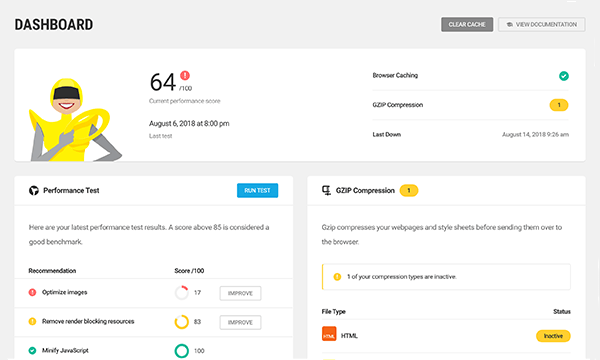
Task: Click the Clear Cache button
Action: coord(467,24)
